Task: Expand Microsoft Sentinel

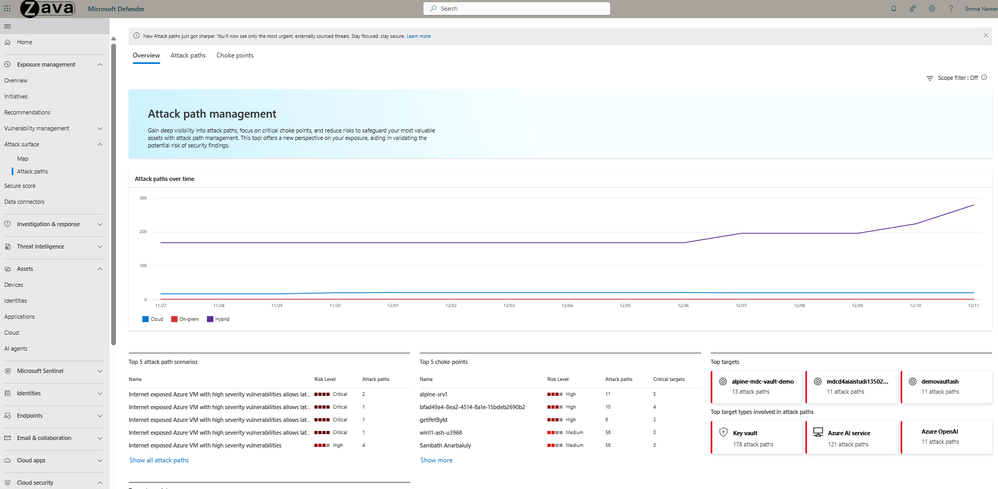Action: (x=100, y=371)
